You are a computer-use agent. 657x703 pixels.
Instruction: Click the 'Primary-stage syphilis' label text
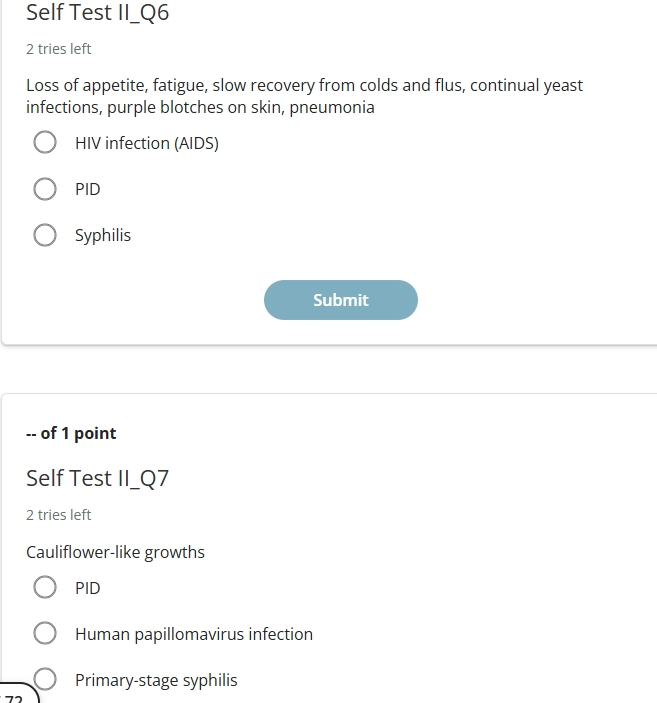click(156, 680)
